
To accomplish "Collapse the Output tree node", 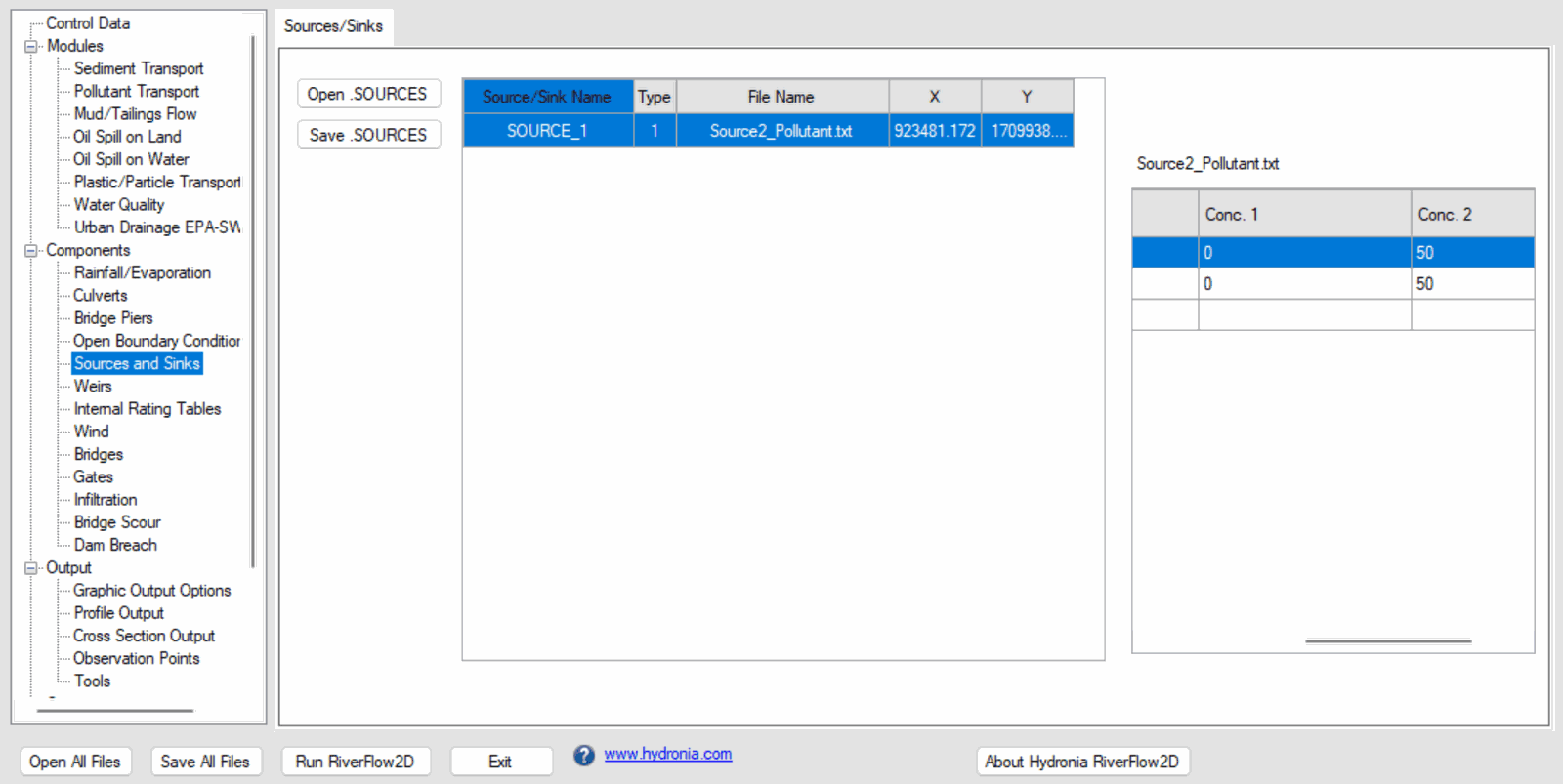I will [x=31, y=568].
